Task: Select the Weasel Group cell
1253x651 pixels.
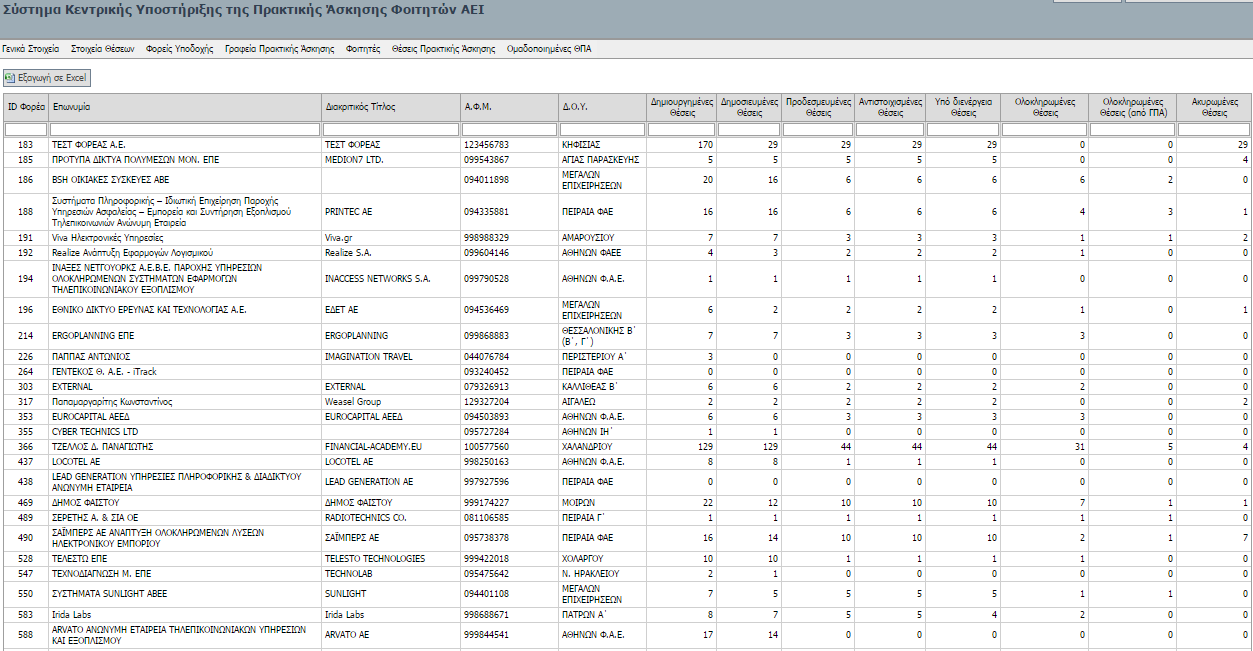Action: pyautogui.click(x=391, y=401)
